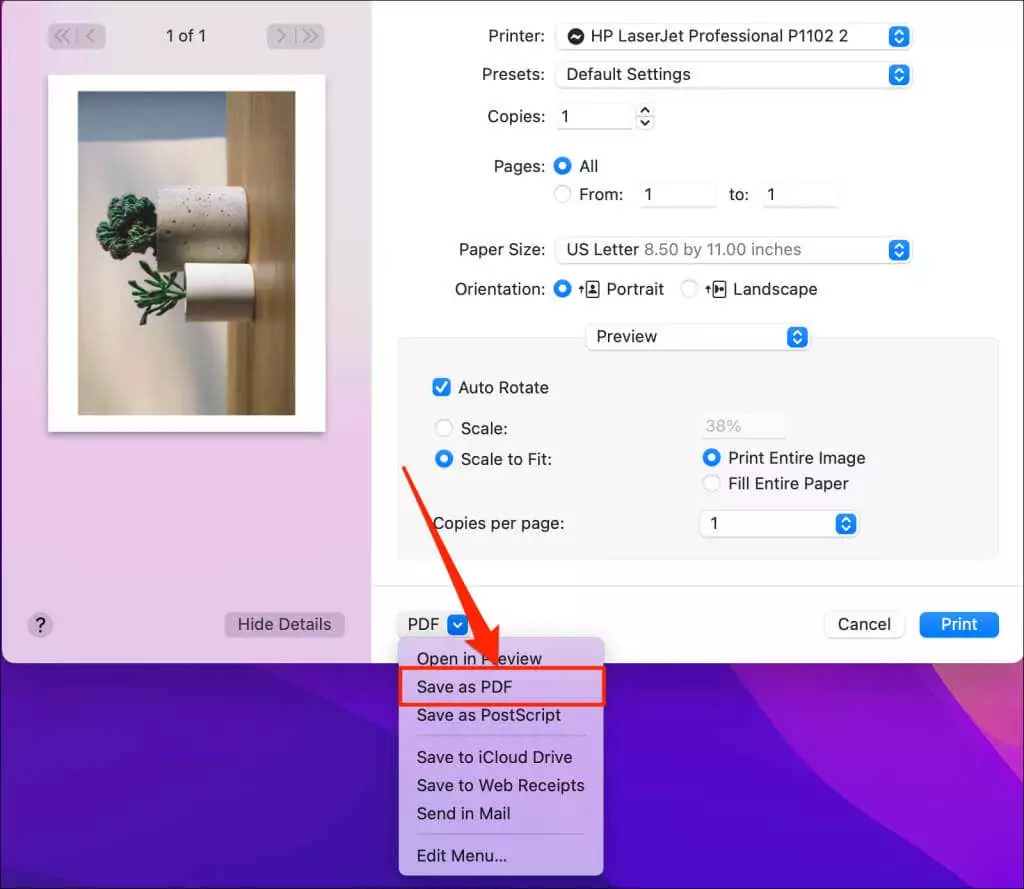Choose Portrait orientation radio button
1024x889 pixels.
pos(562,289)
